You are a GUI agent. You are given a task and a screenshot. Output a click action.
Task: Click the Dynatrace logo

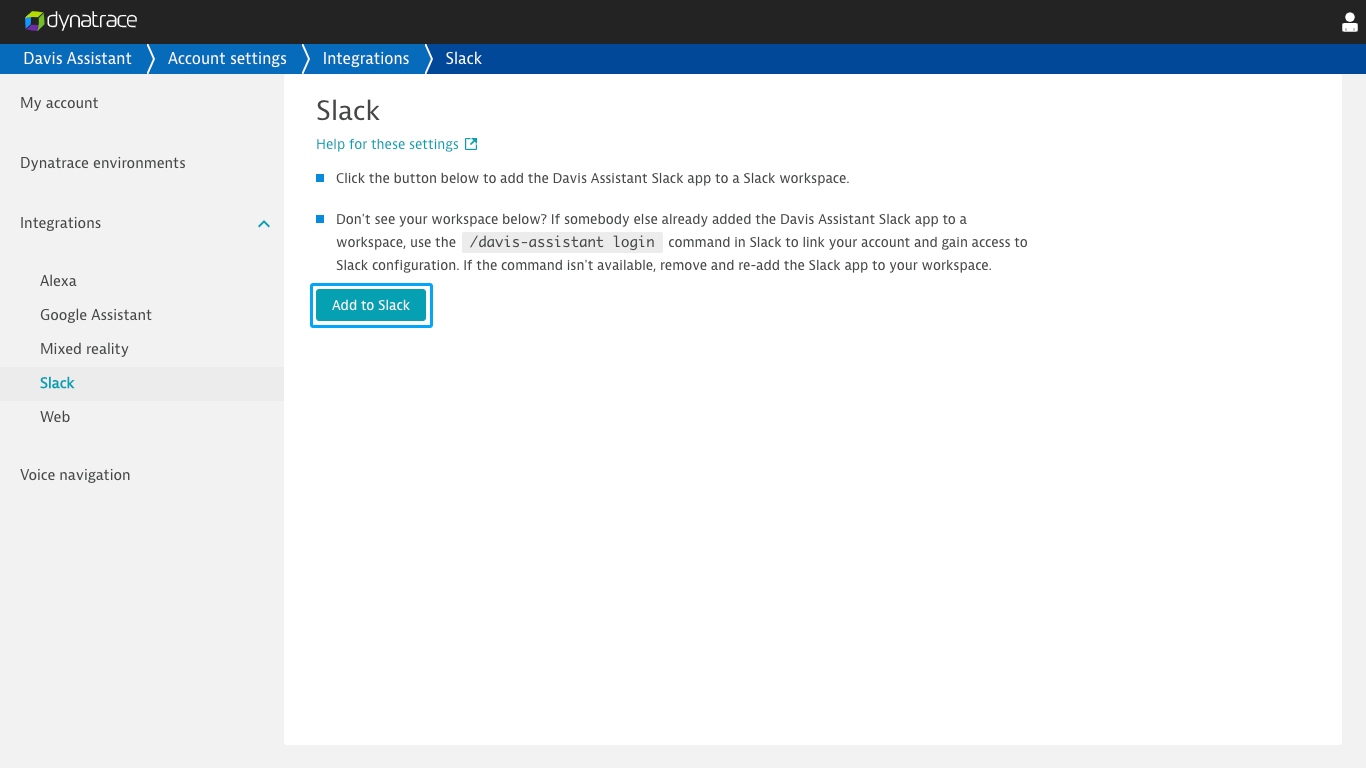tap(81, 21)
